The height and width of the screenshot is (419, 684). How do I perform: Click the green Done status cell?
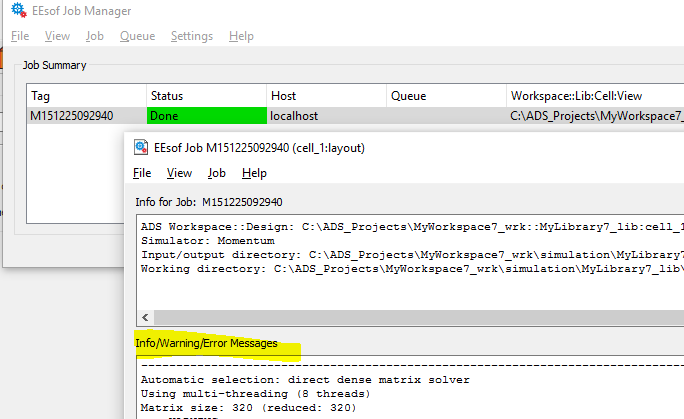click(x=206, y=116)
